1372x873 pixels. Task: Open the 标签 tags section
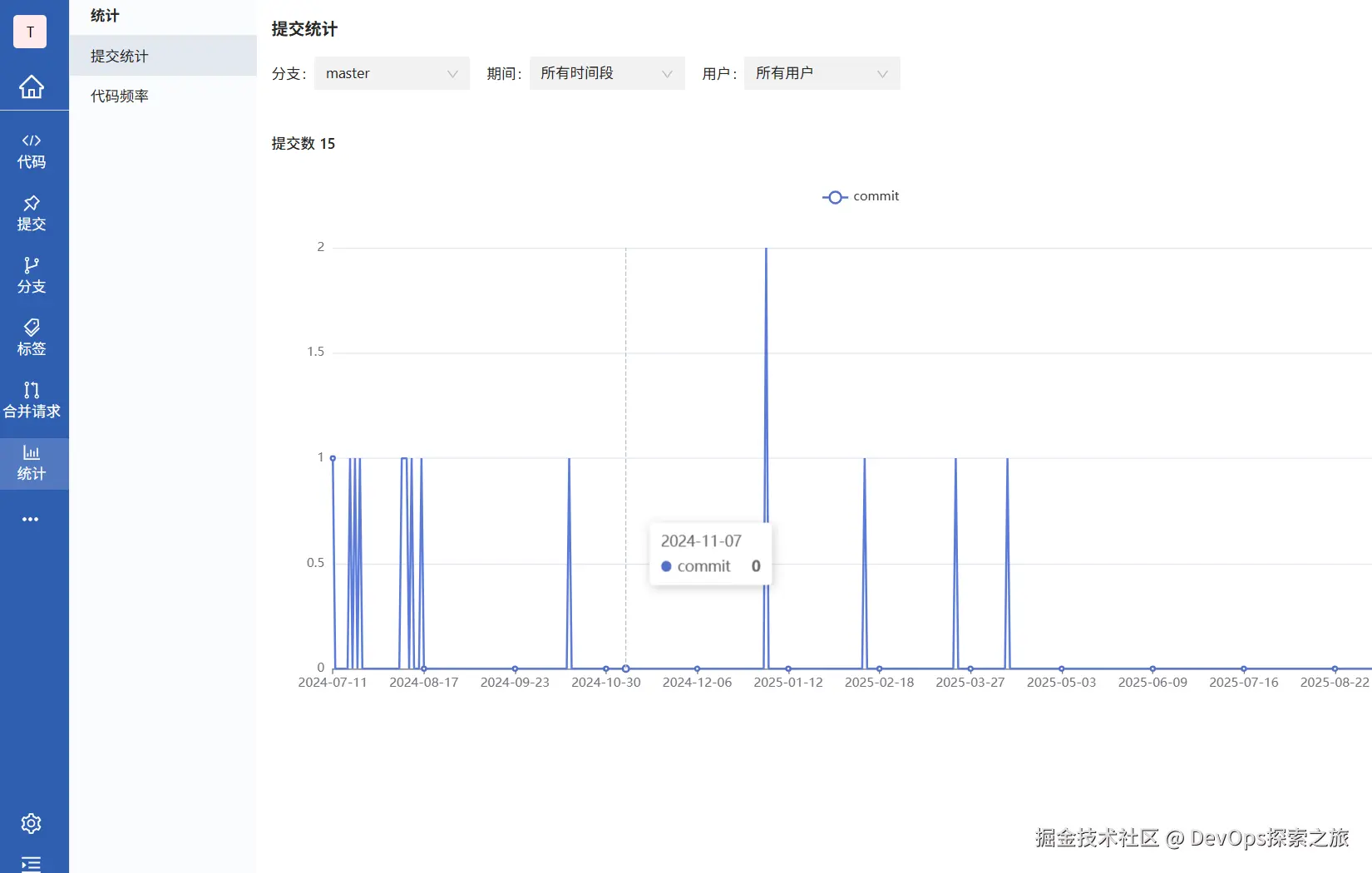pyautogui.click(x=32, y=338)
